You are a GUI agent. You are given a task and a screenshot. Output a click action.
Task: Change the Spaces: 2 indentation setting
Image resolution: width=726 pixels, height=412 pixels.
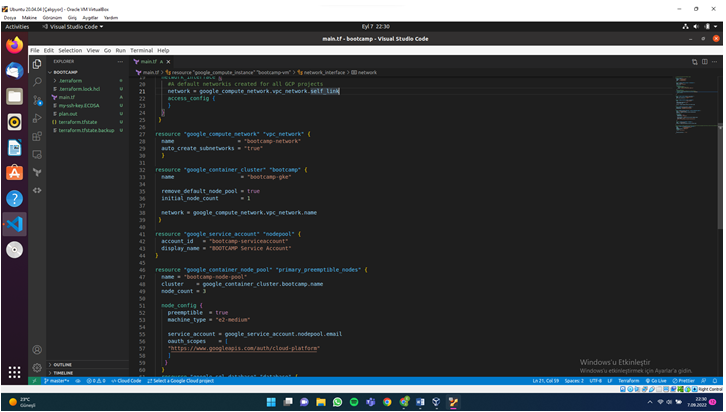tap(574, 381)
